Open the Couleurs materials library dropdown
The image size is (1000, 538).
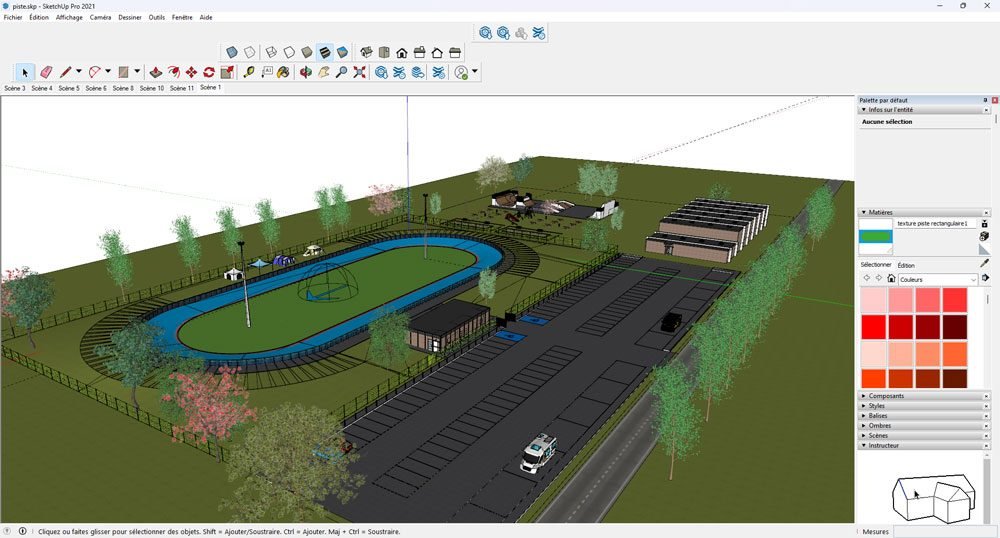pos(938,279)
